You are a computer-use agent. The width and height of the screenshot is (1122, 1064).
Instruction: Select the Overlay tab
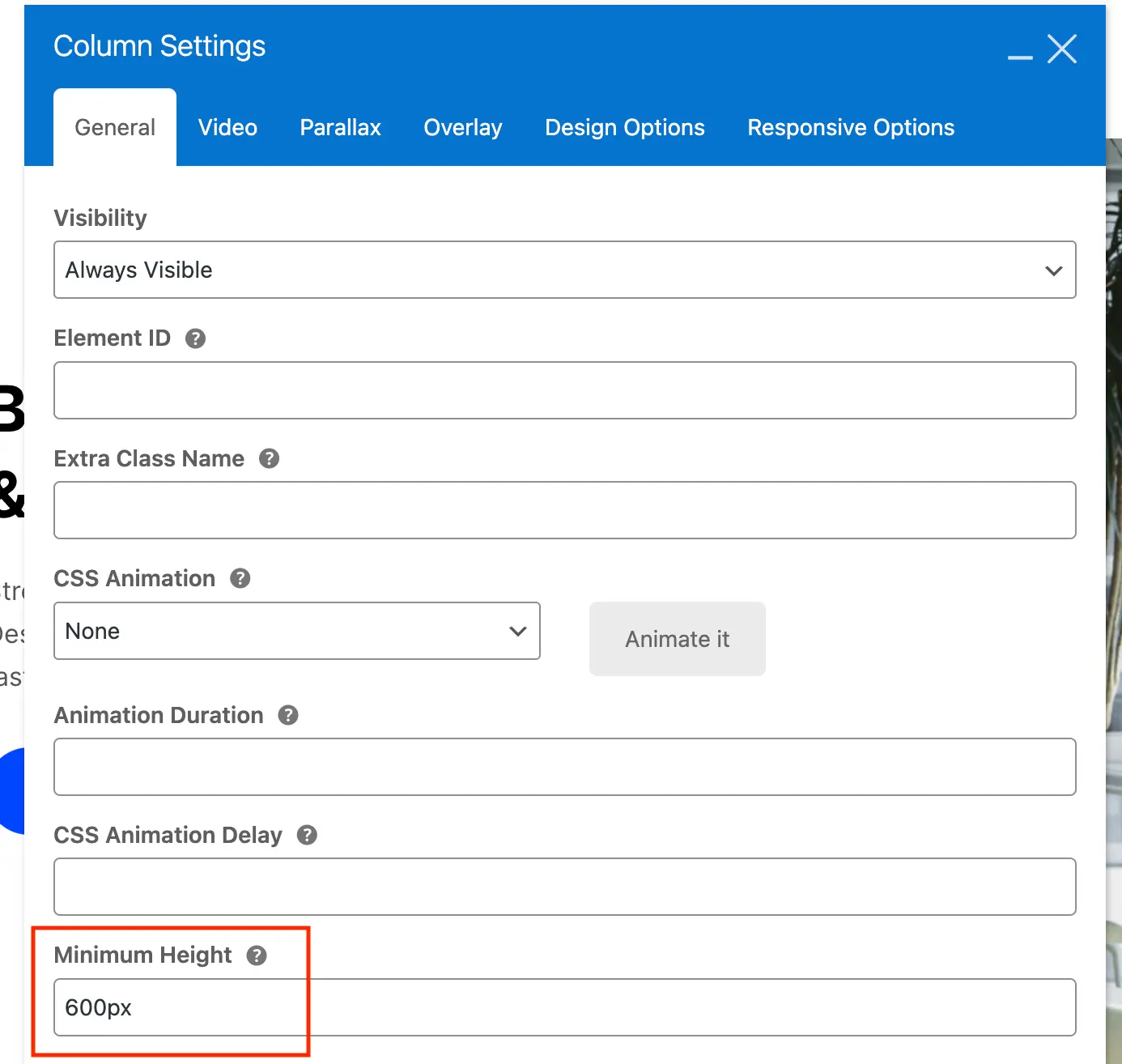coord(463,128)
